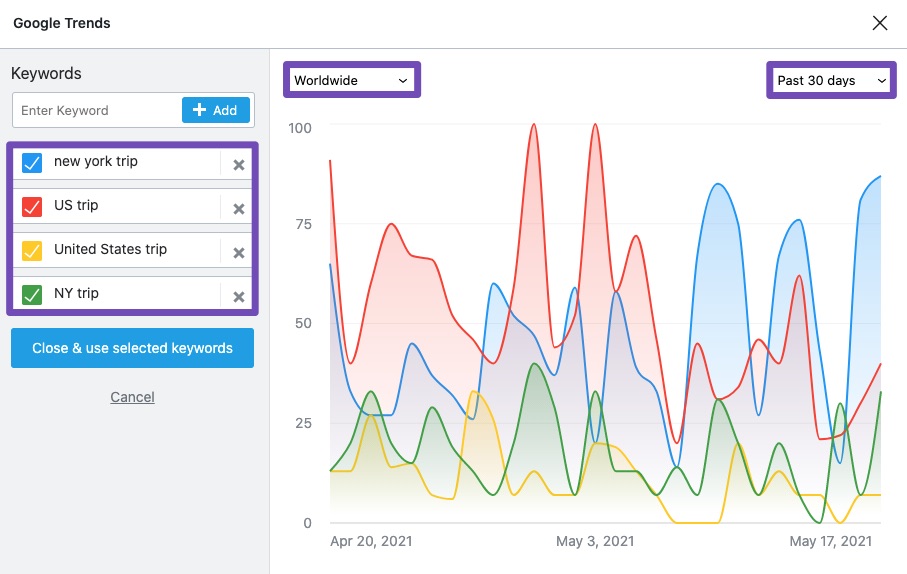Viewport: 907px width, 574px height.
Task: Select the 'new york trip' keyword text
Action: (x=96, y=161)
